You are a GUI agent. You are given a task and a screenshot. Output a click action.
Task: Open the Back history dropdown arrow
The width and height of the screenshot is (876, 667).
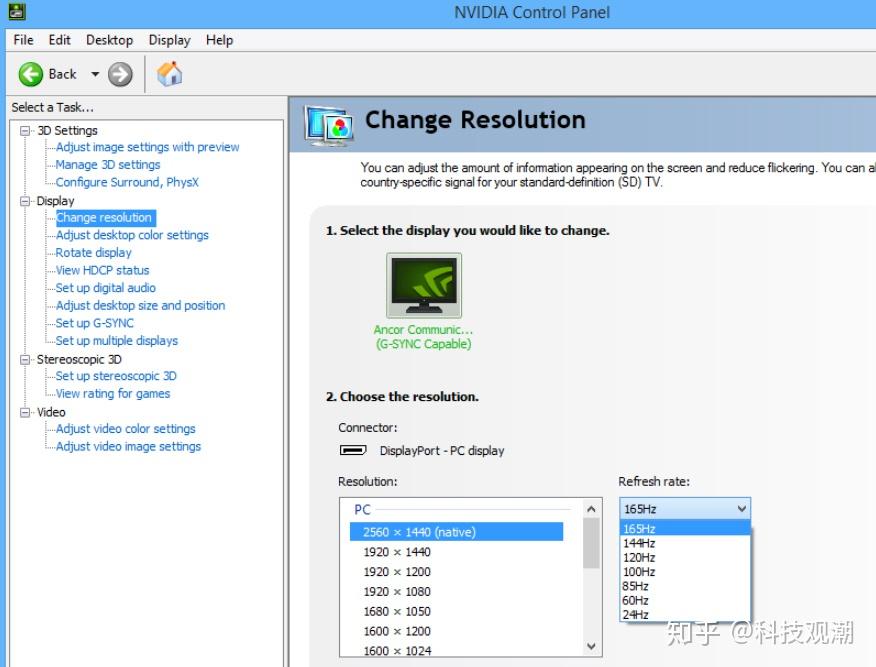(95, 74)
